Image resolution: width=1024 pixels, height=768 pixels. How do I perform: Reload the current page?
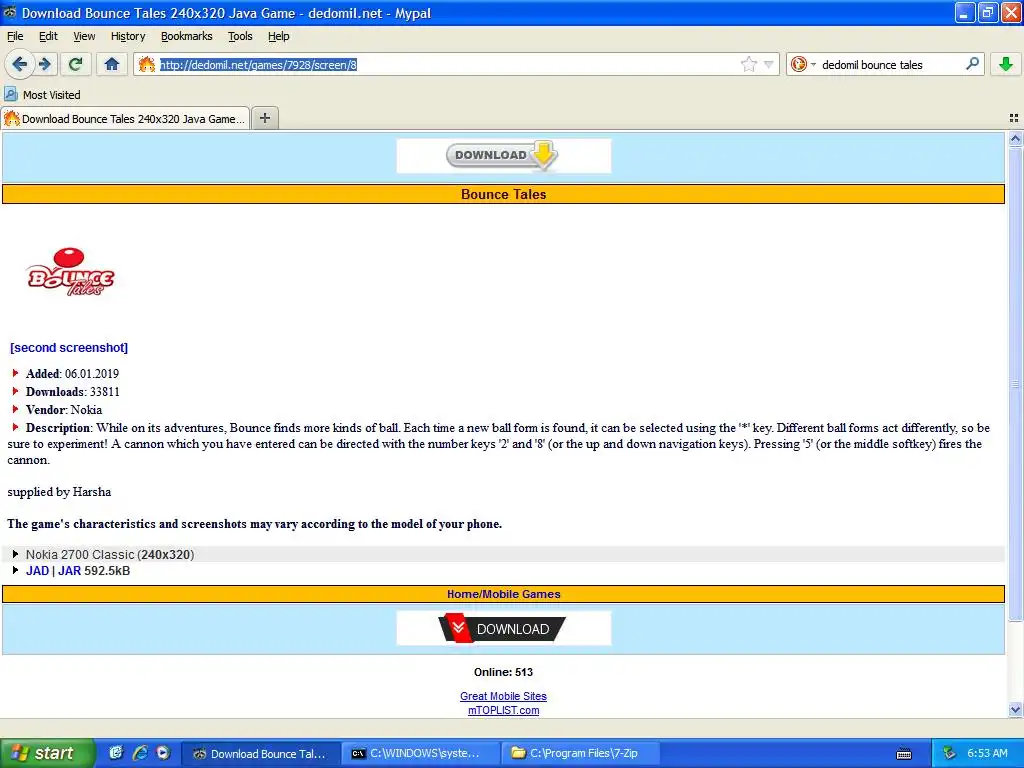click(x=76, y=64)
